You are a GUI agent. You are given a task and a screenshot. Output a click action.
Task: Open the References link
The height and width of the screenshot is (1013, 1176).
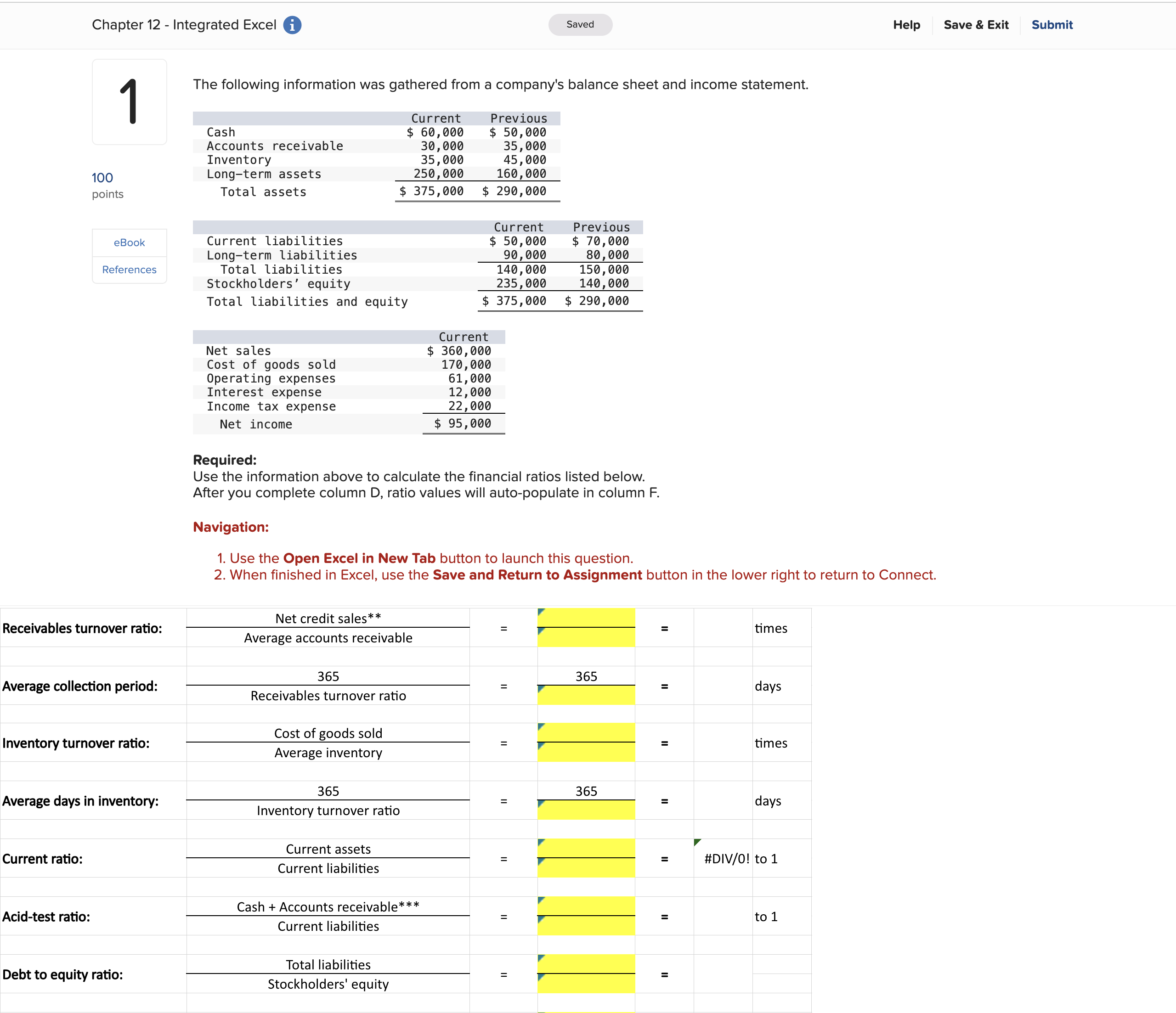click(130, 270)
